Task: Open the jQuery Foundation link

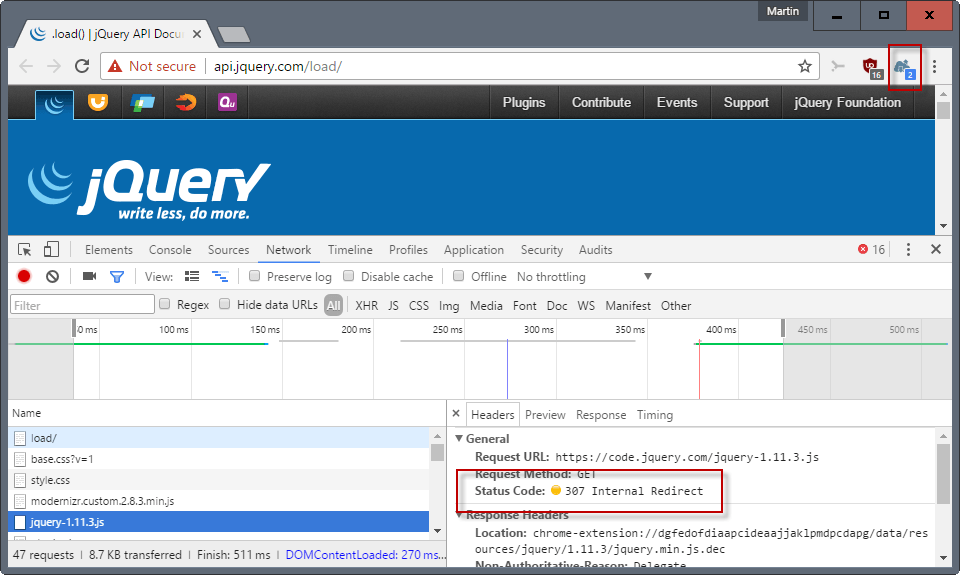Action: point(847,102)
